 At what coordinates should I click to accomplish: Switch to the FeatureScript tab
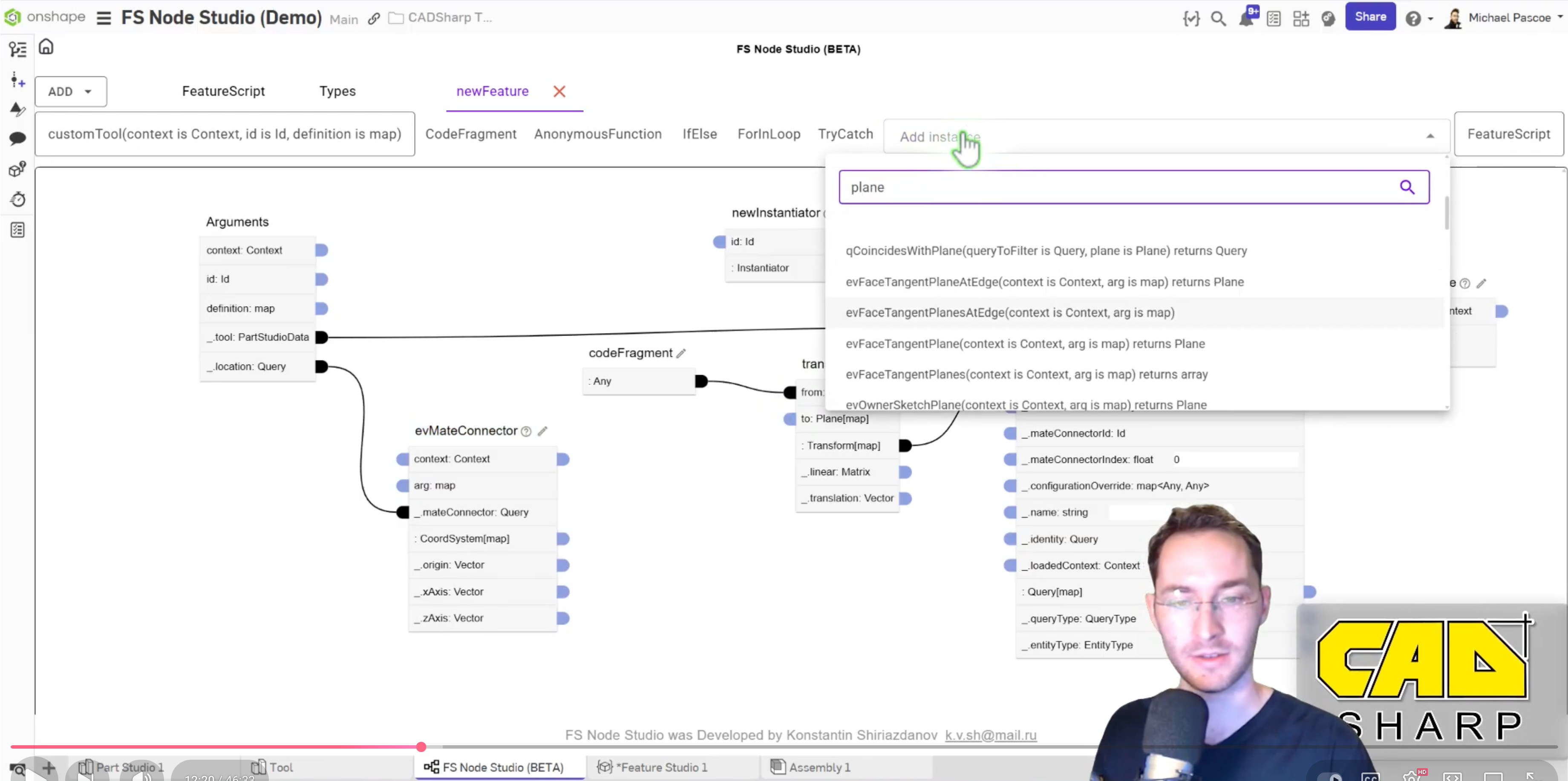[x=223, y=91]
